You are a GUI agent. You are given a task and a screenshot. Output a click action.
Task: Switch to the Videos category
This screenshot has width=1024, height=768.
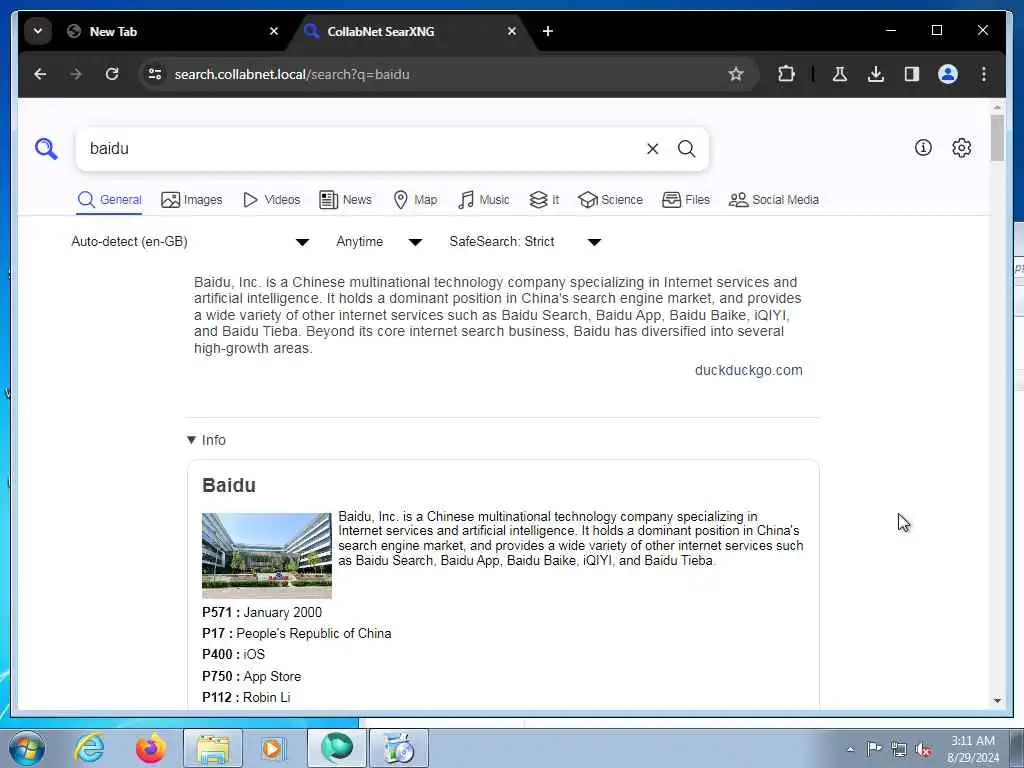[x=272, y=200]
